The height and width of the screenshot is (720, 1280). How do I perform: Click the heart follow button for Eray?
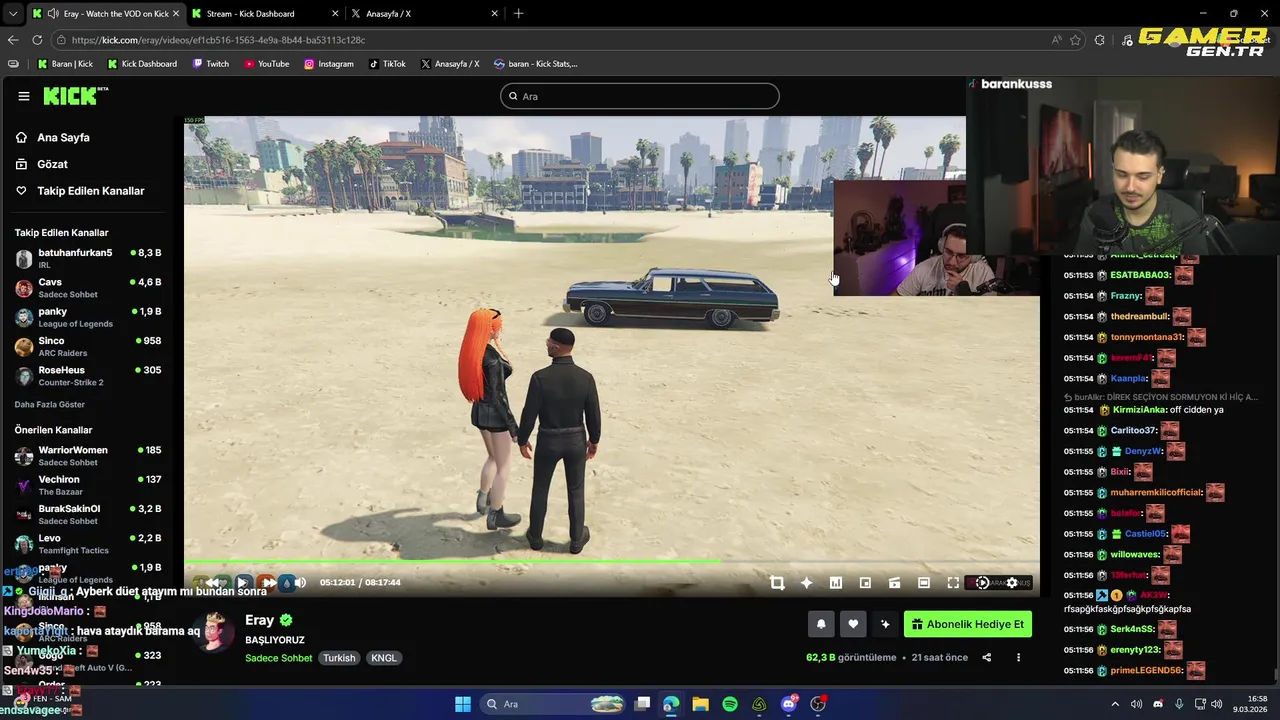853,624
